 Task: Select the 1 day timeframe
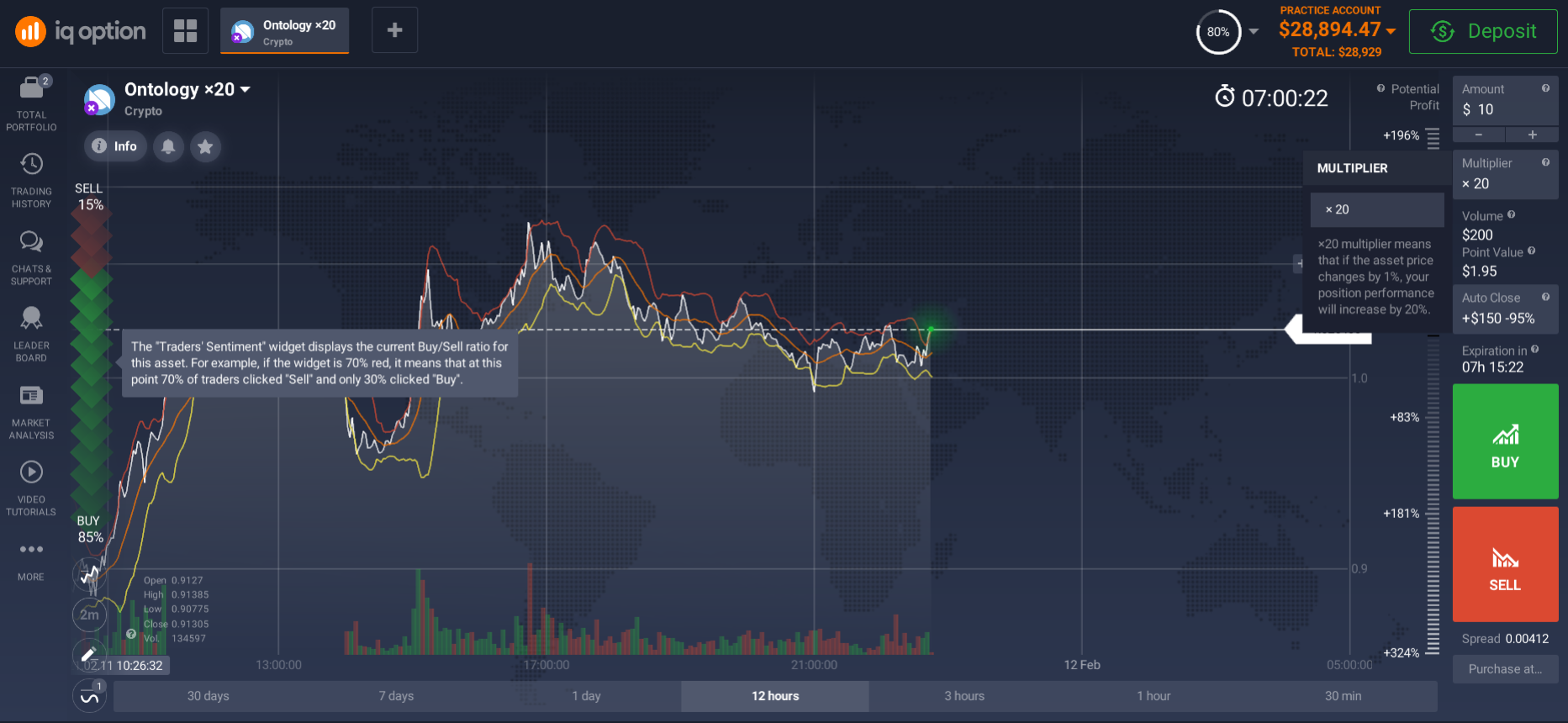tap(586, 696)
